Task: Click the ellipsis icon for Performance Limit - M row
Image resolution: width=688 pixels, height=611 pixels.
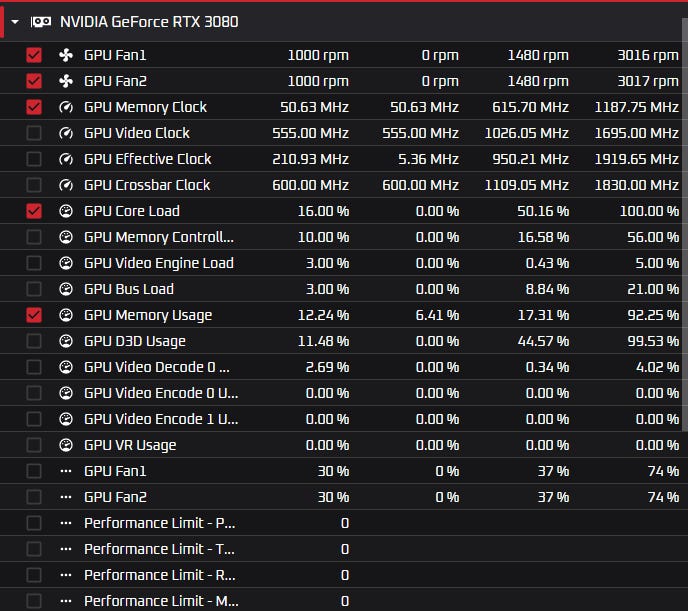Action: click(66, 601)
